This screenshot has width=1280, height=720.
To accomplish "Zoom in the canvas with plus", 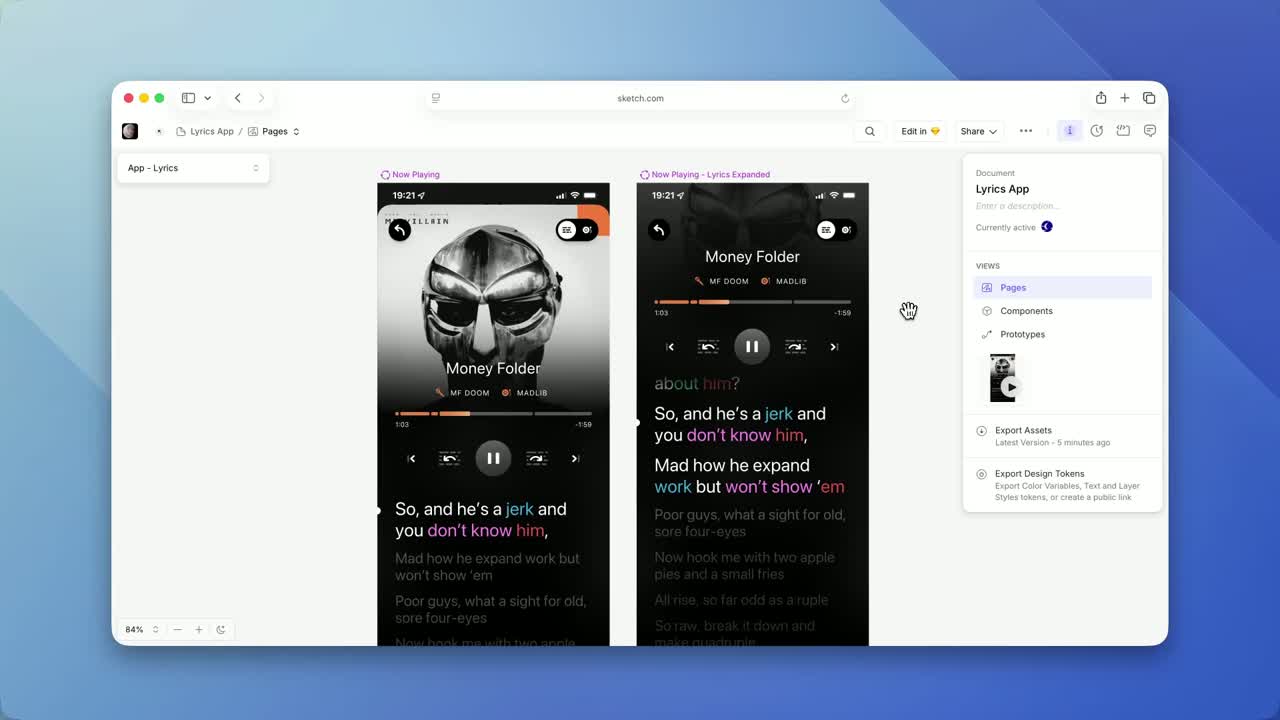I will pyautogui.click(x=199, y=630).
